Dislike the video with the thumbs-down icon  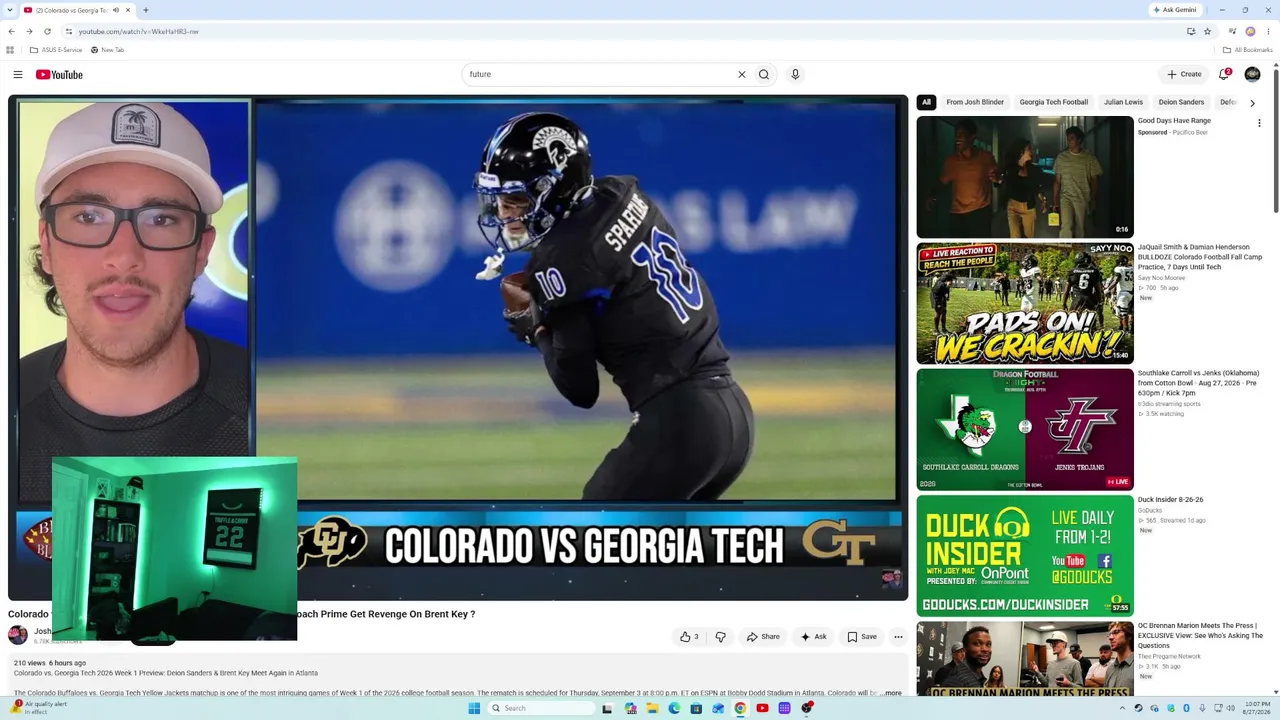720,636
